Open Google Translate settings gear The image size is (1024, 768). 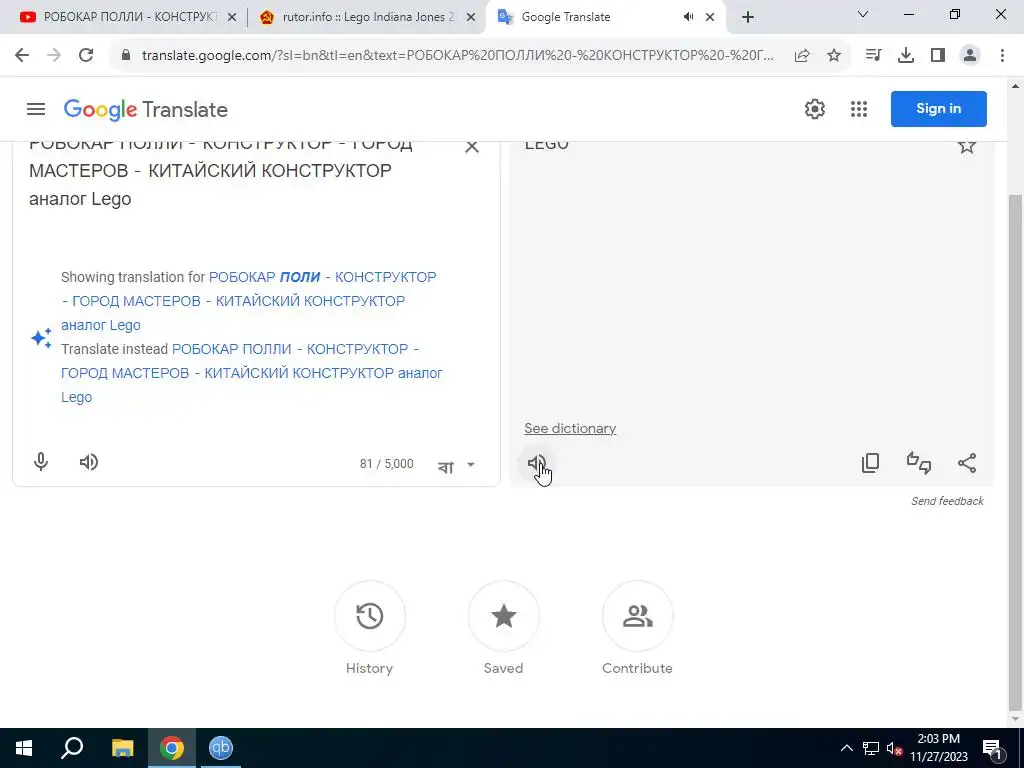pos(814,109)
